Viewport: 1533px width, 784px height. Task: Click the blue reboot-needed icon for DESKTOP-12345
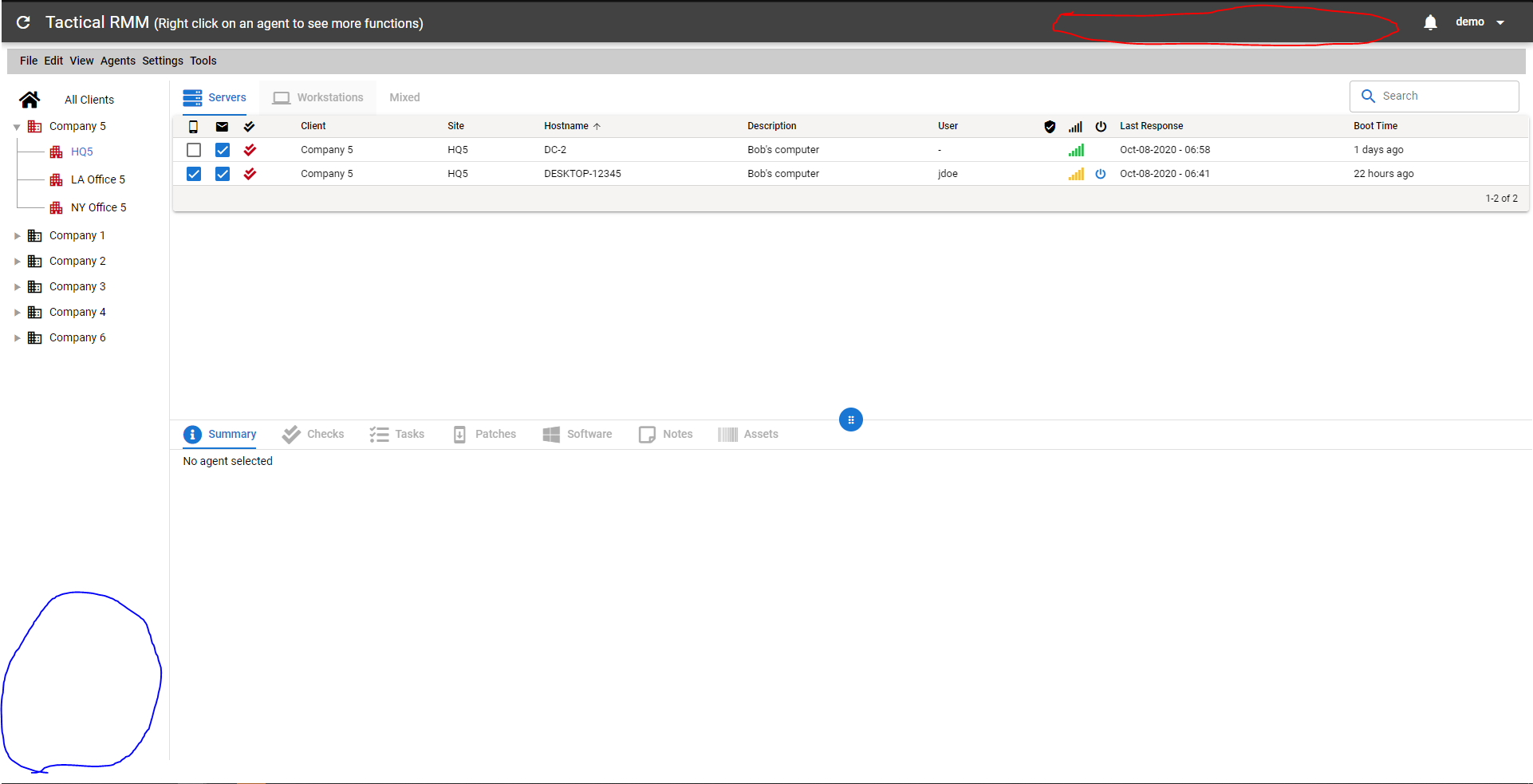click(x=1101, y=174)
